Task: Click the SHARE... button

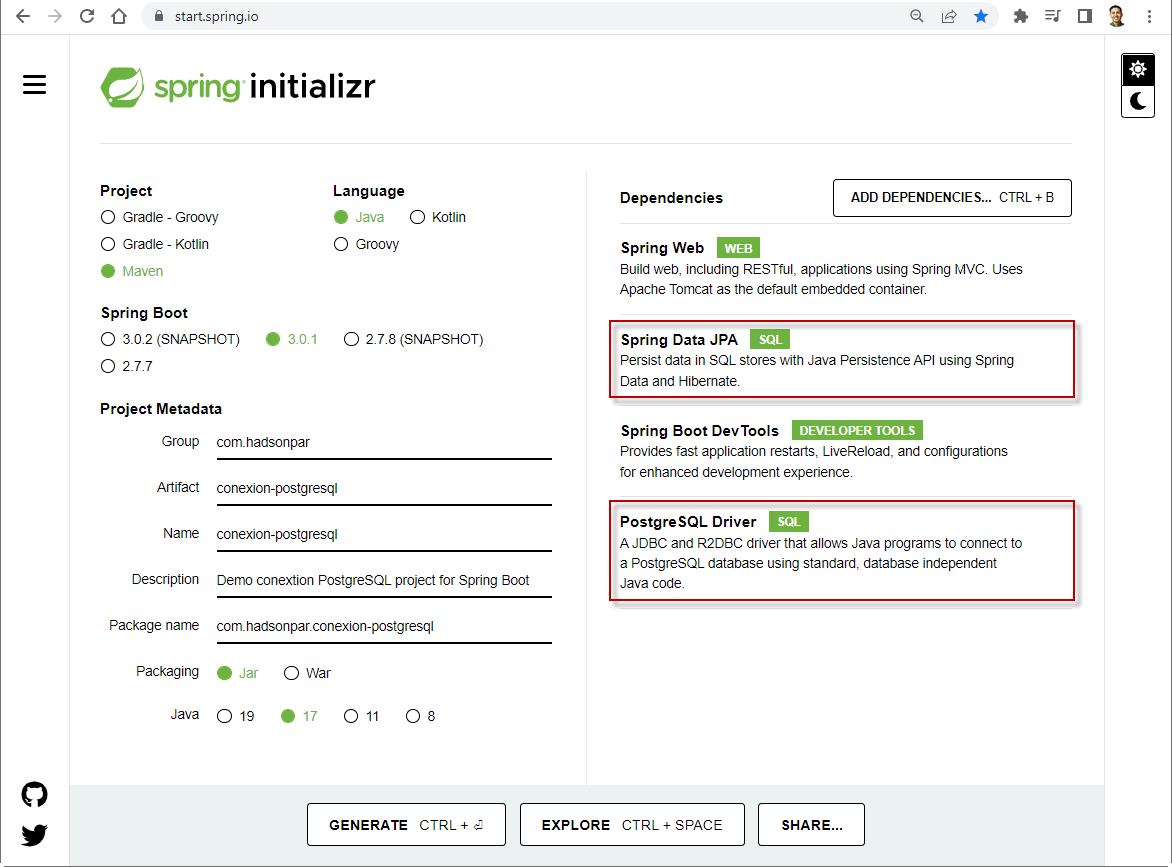Action: [812, 824]
